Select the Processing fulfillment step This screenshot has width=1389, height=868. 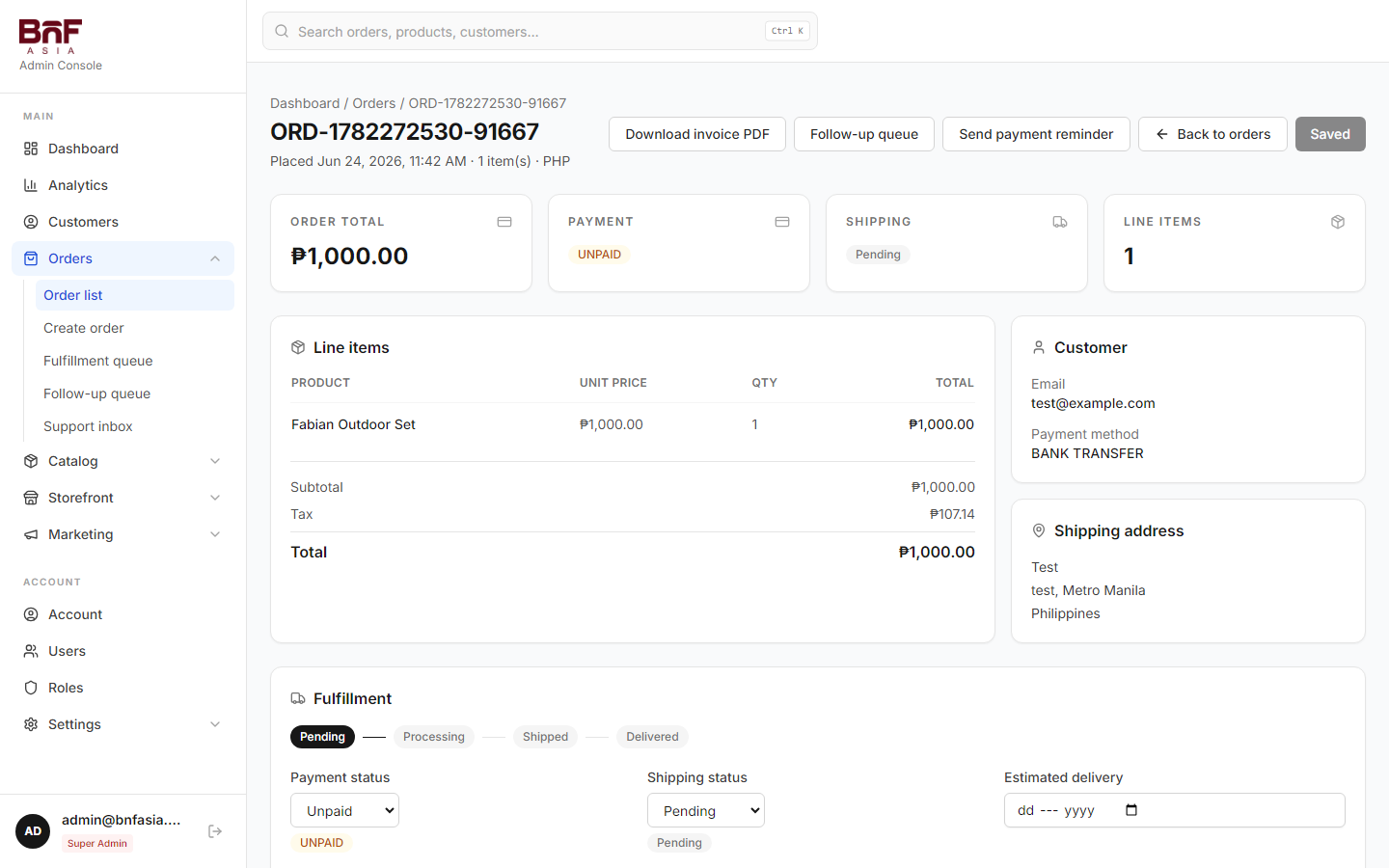(434, 737)
